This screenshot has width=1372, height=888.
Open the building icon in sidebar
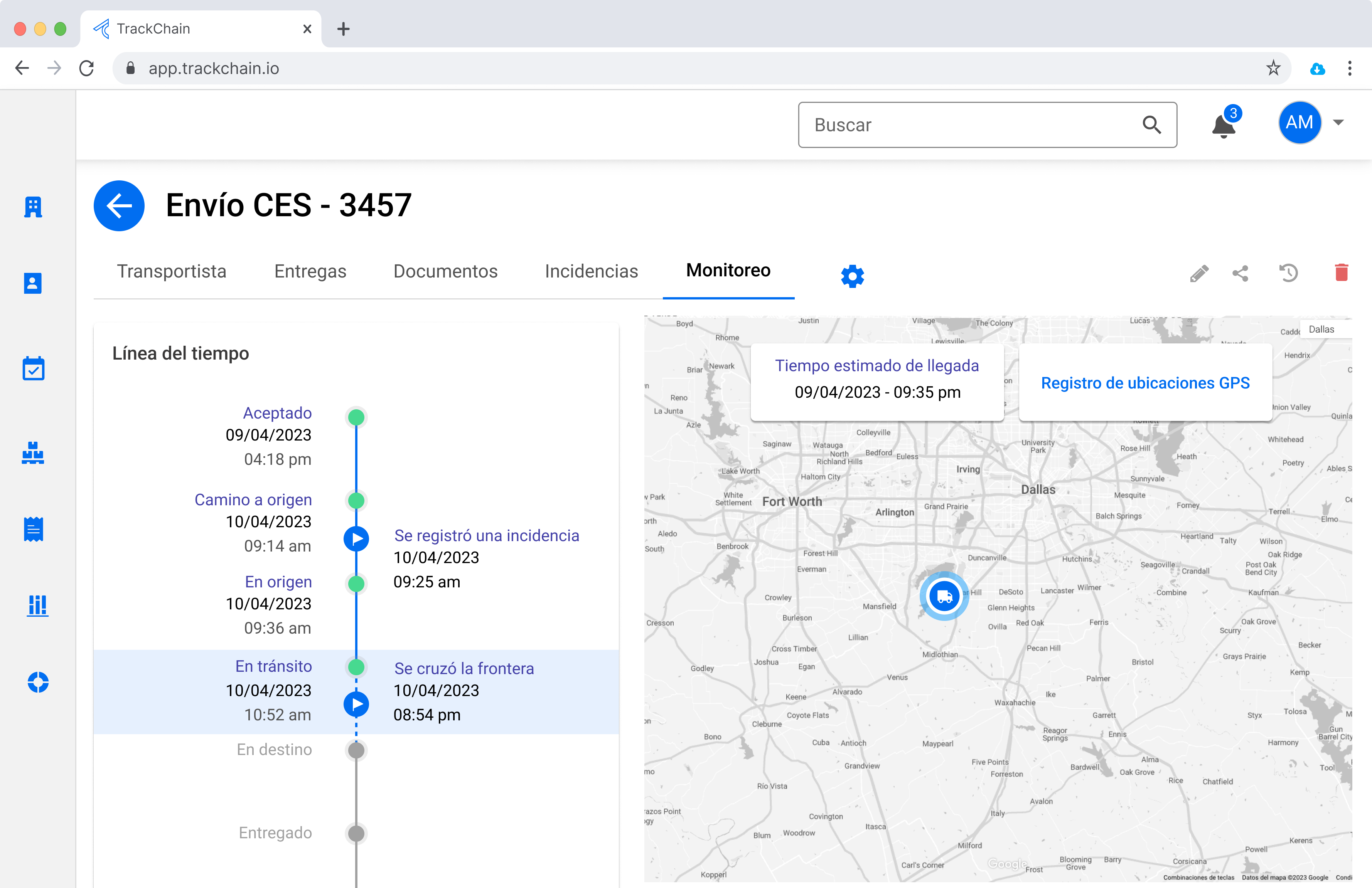(x=33, y=206)
